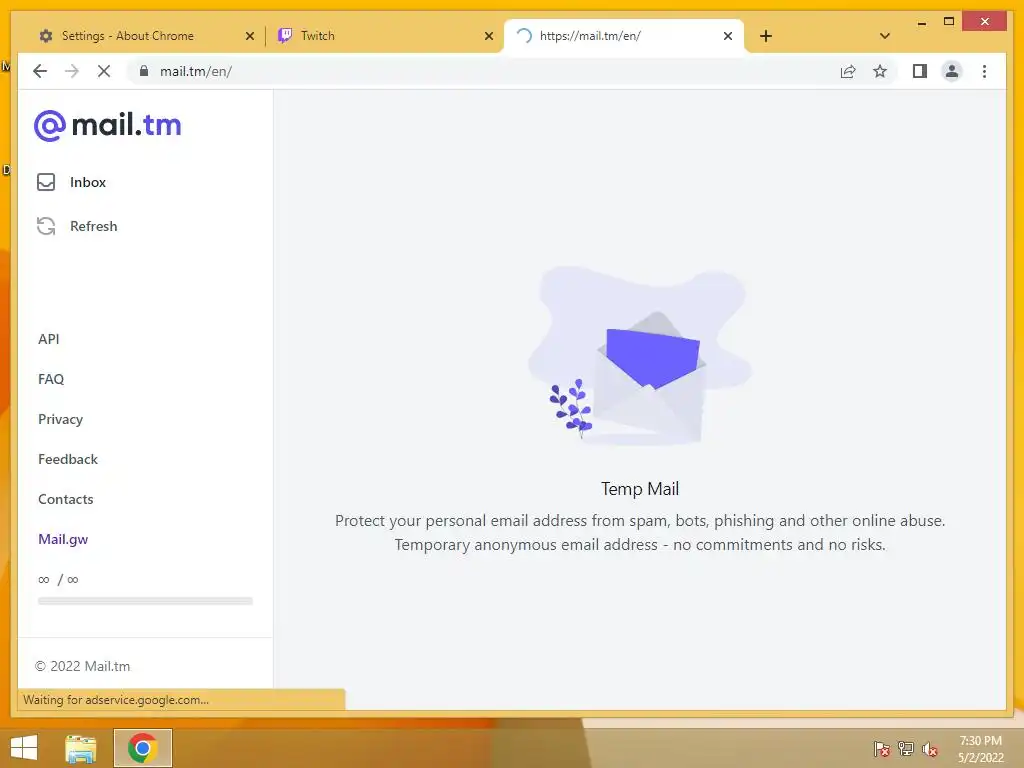Screen dimensions: 1024x768
Task: Minimize the Chrome window
Action: click(x=921, y=22)
